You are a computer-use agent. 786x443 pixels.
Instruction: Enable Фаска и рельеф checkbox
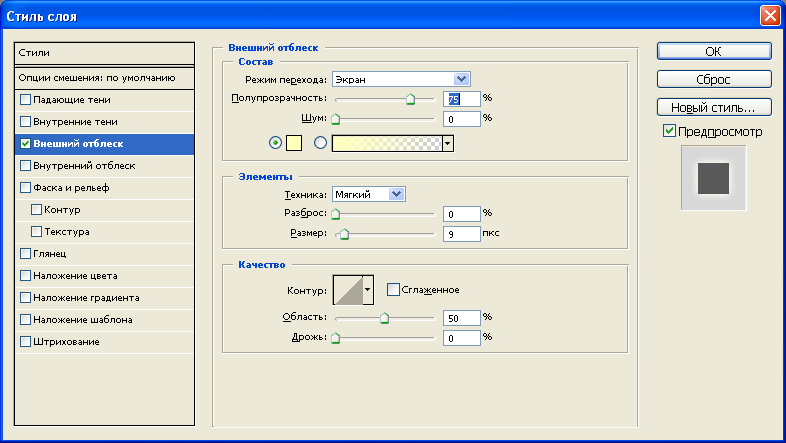(26, 187)
